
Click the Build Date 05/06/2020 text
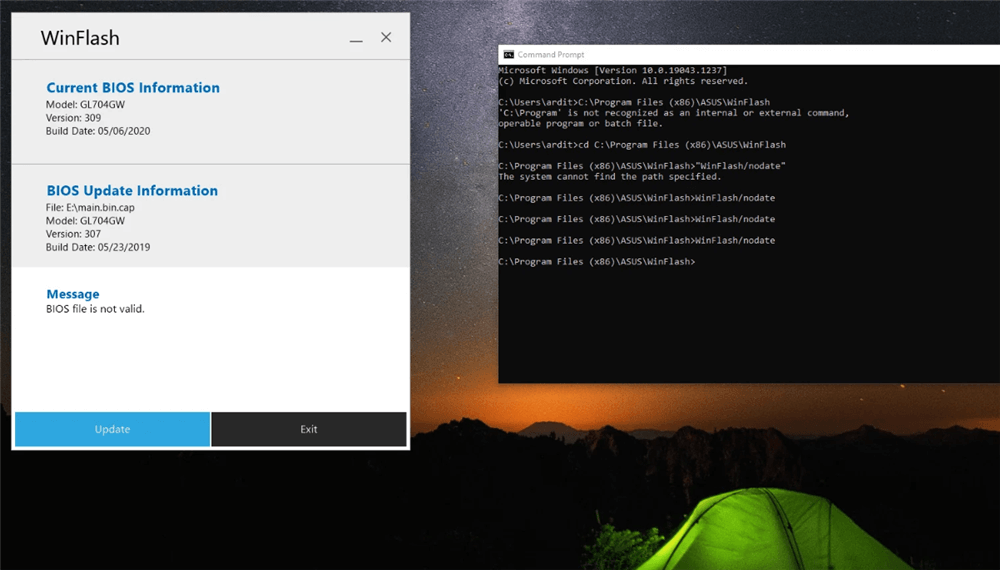(98, 131)
